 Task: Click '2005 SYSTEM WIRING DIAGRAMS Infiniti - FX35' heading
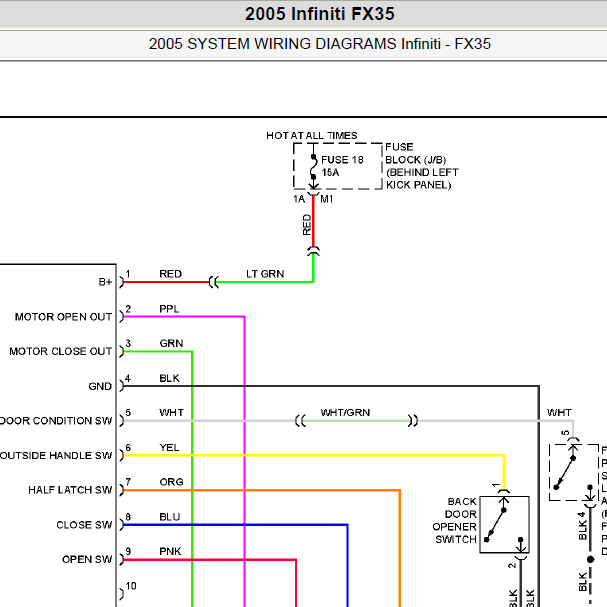pyautogui.click(x=319, y=44)
